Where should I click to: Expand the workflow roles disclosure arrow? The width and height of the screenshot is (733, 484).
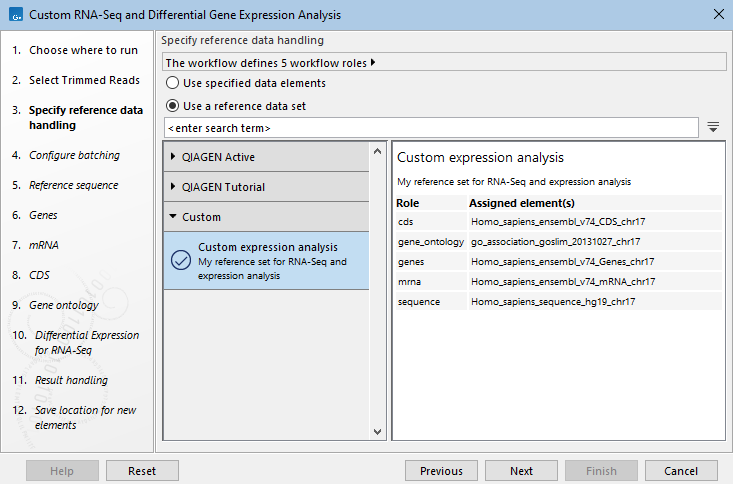[373, 62]
